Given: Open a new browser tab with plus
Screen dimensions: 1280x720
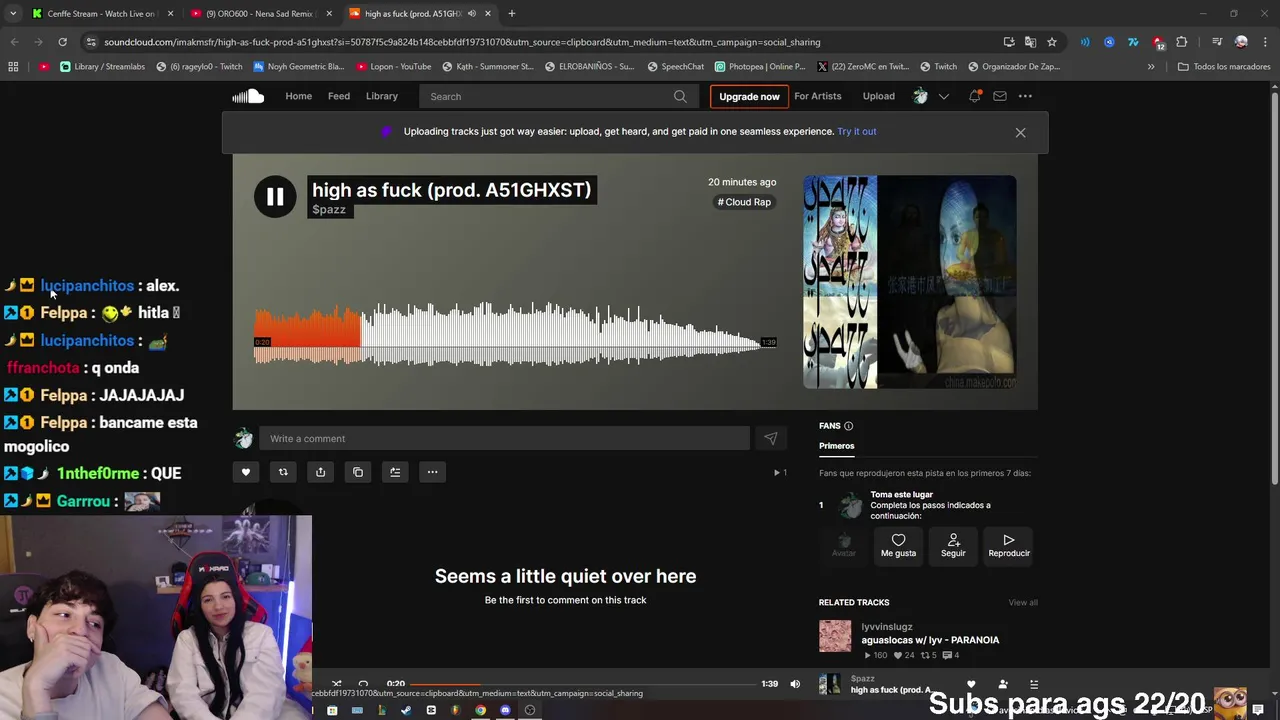Looking at the screenshot, I should [x=512, y=14].
